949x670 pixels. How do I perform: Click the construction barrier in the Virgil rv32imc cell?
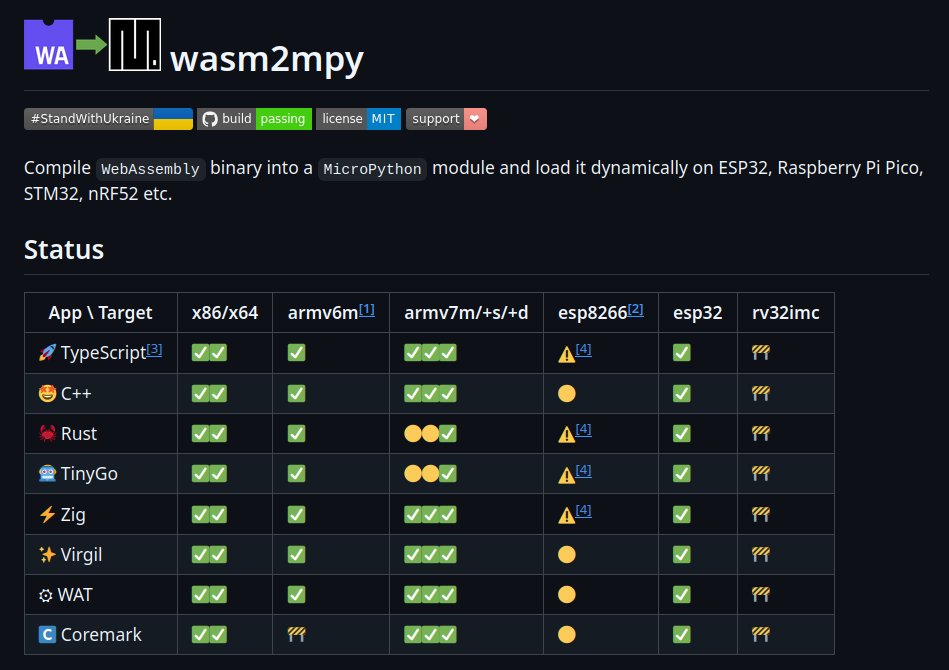[761, 554]
